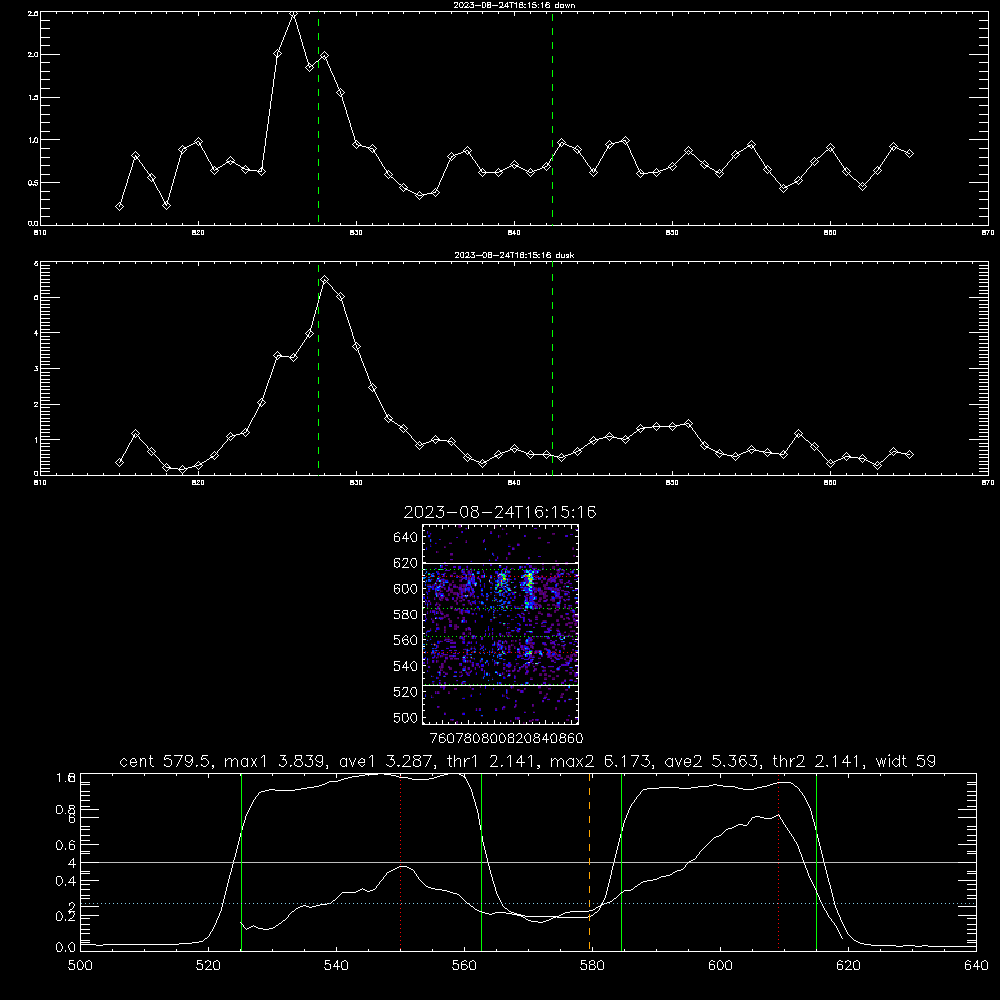Click the orange dashed center line in bottom plot
Screen dimensions: 1000x1000
pyautogui.click(x=589, y=861)
